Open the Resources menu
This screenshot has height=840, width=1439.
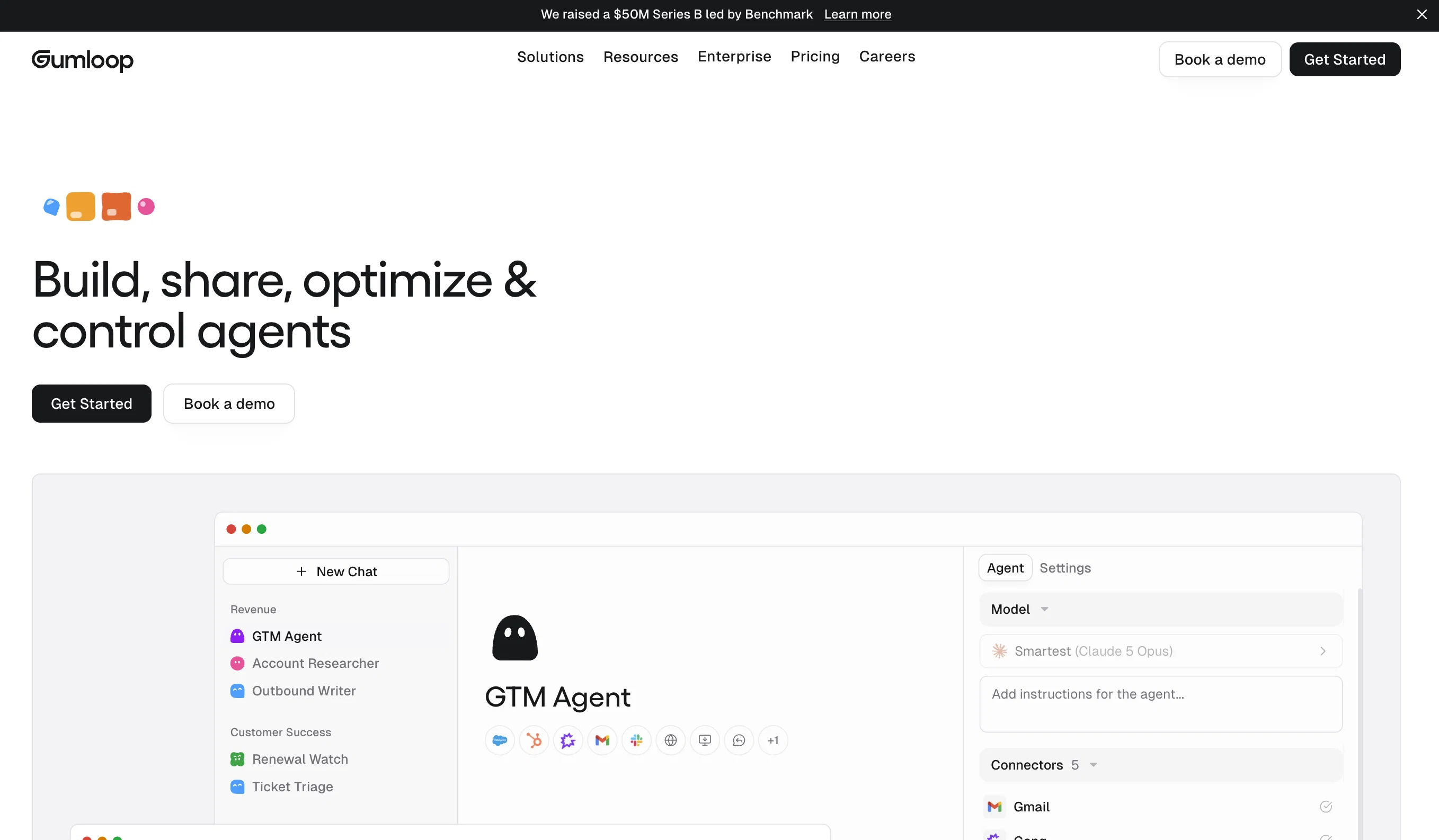click(x=641, y=57)
